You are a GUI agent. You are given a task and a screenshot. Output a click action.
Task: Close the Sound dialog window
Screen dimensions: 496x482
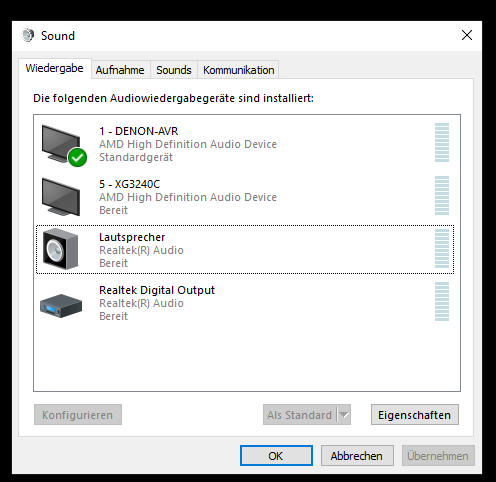pyautogui.click(x=467, y=35)
